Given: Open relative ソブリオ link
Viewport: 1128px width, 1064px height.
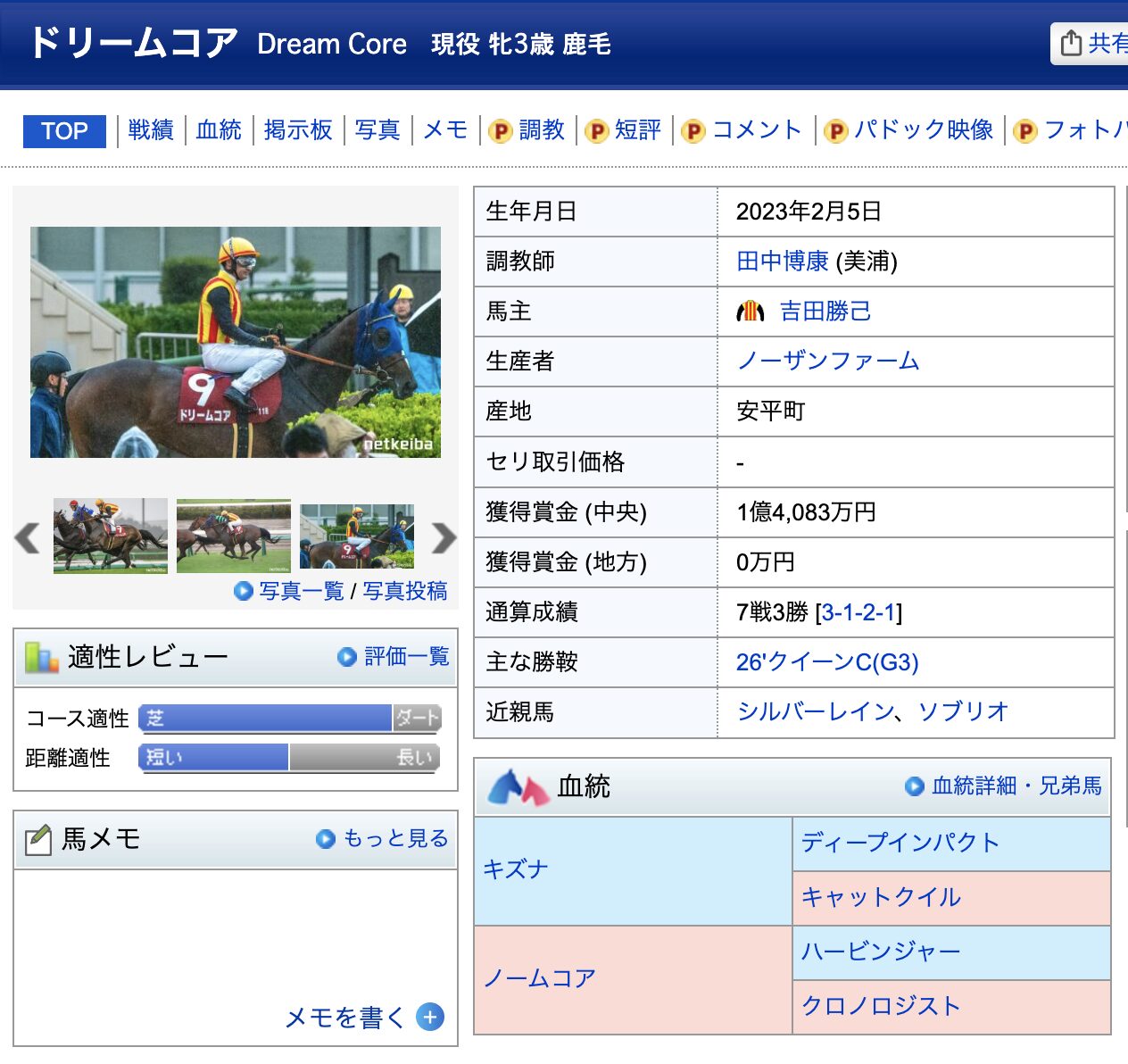Looking at the screenshot, I should pos(964,711).
